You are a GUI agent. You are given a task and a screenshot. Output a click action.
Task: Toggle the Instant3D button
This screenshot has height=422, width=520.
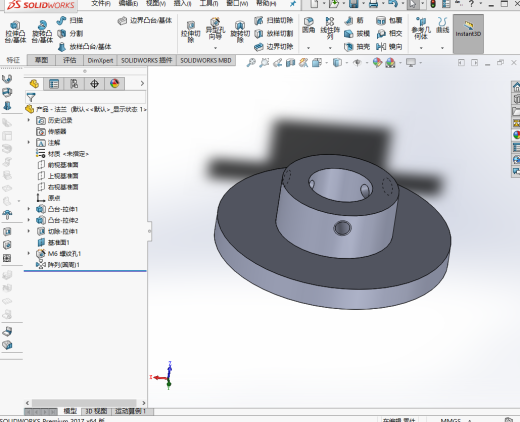pos(468,33)
